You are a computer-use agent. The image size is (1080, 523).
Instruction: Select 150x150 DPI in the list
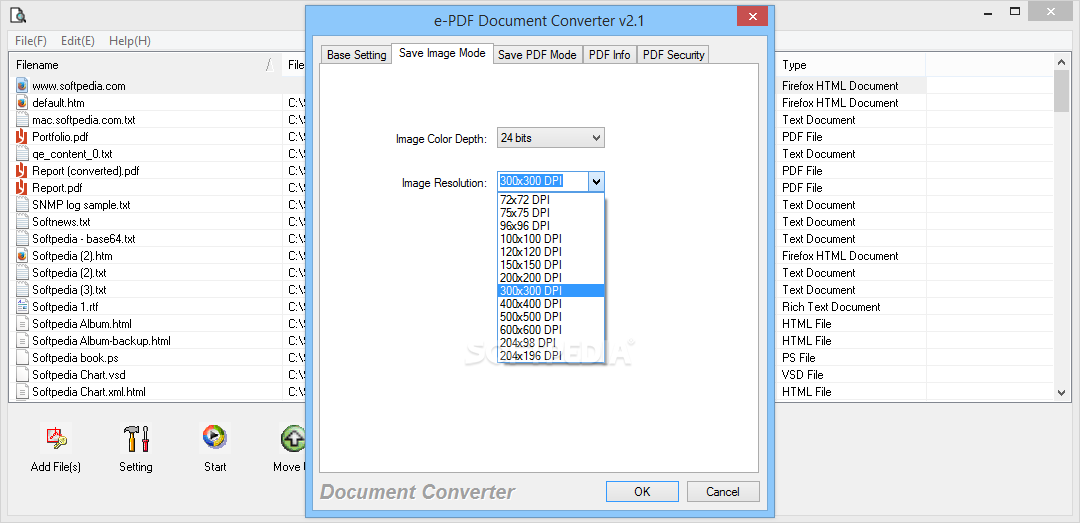[550, 265]
